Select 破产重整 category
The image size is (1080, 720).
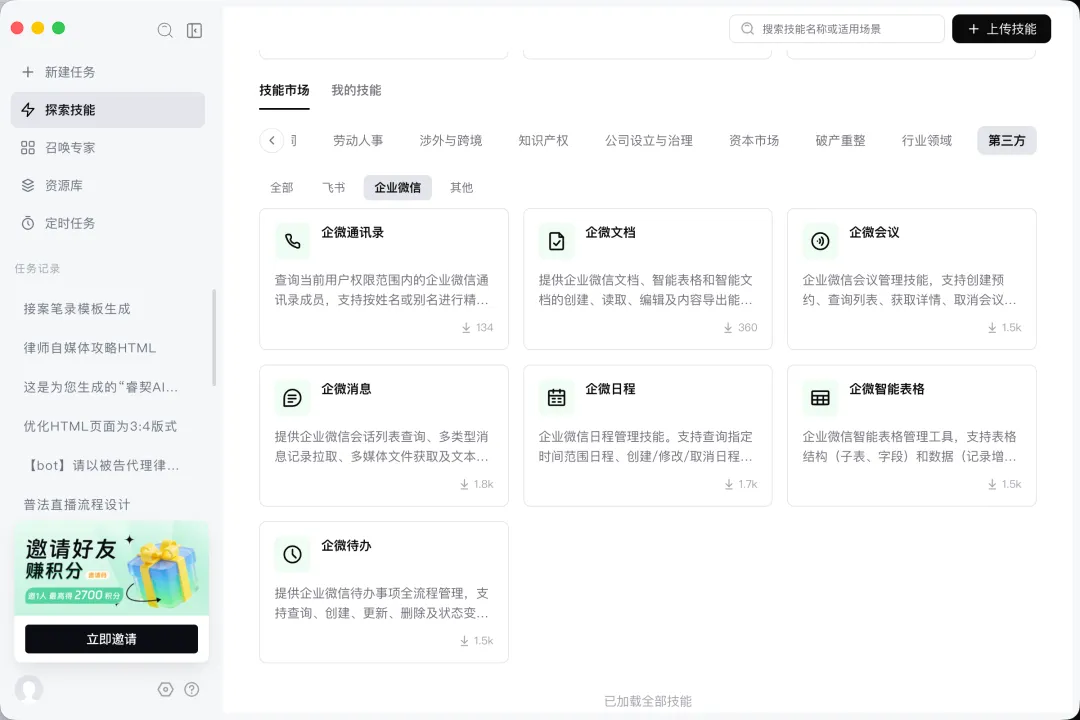[840, 141]
